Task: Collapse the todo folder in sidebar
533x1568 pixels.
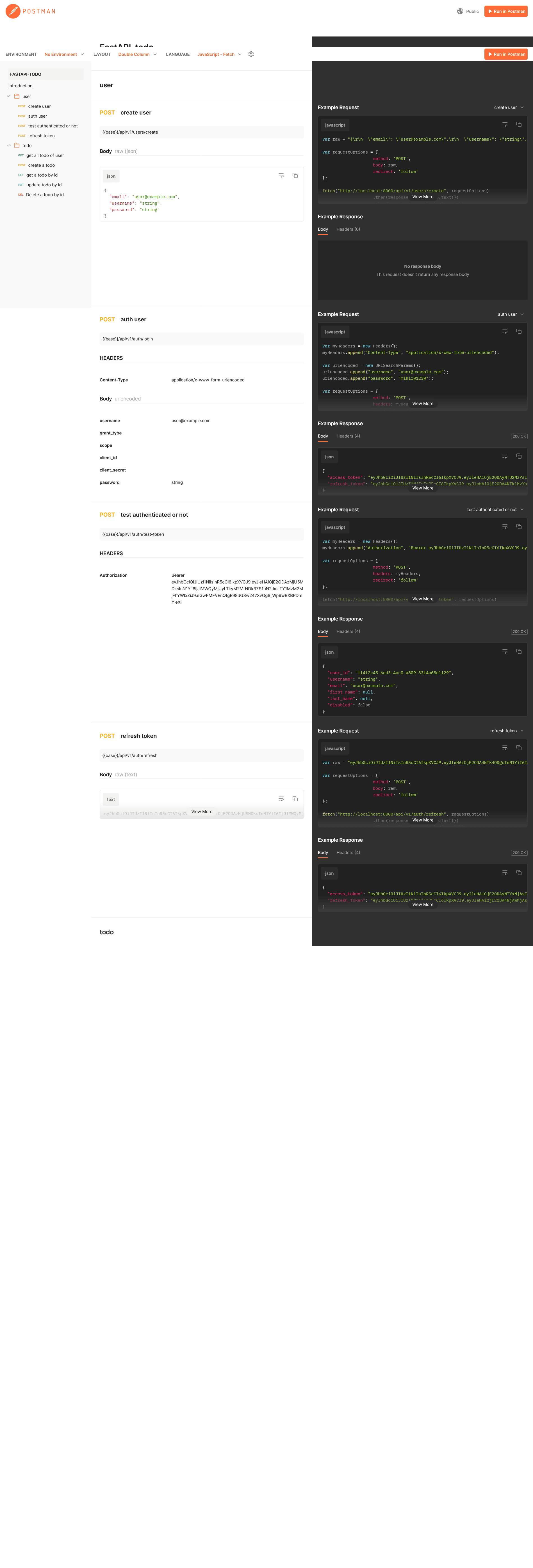Action: click(8, 145)
